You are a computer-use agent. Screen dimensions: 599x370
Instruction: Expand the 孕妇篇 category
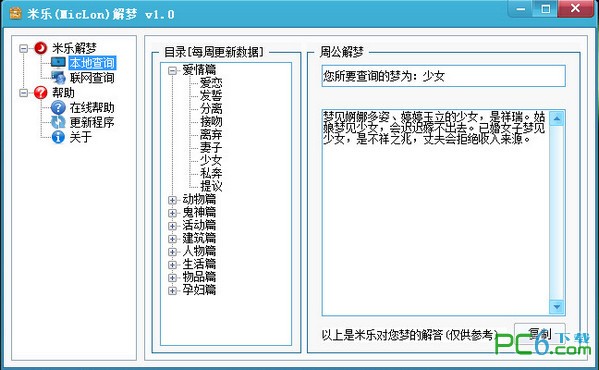(172, 291)
